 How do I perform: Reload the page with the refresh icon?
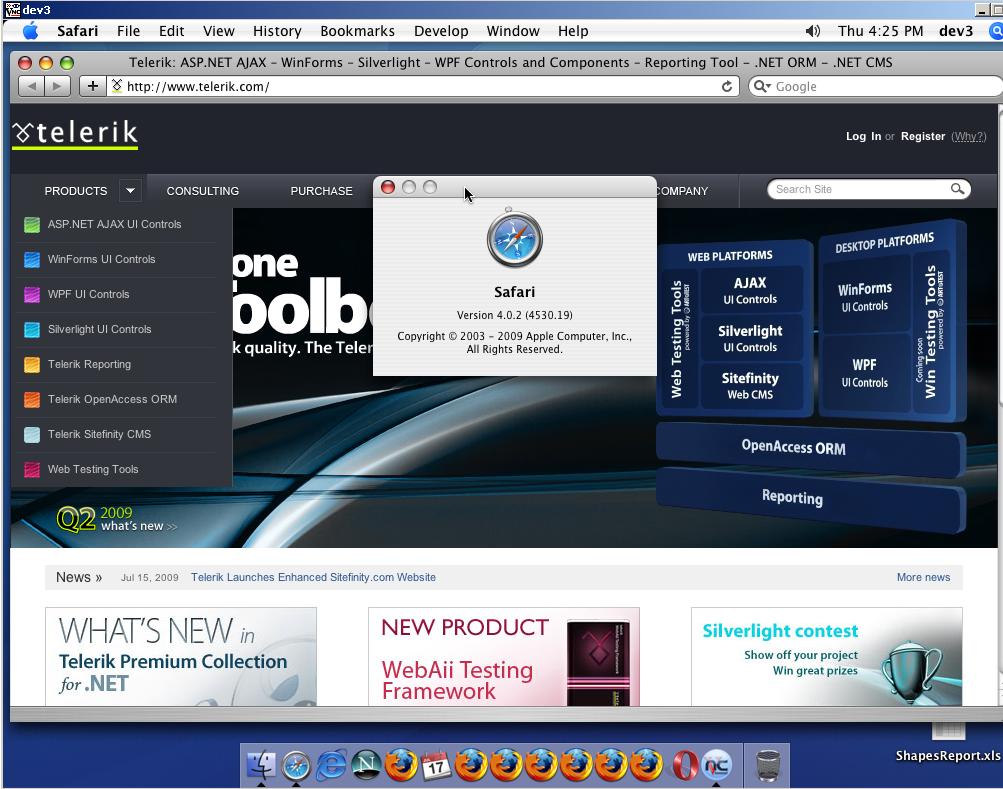(x=727, y=86)
